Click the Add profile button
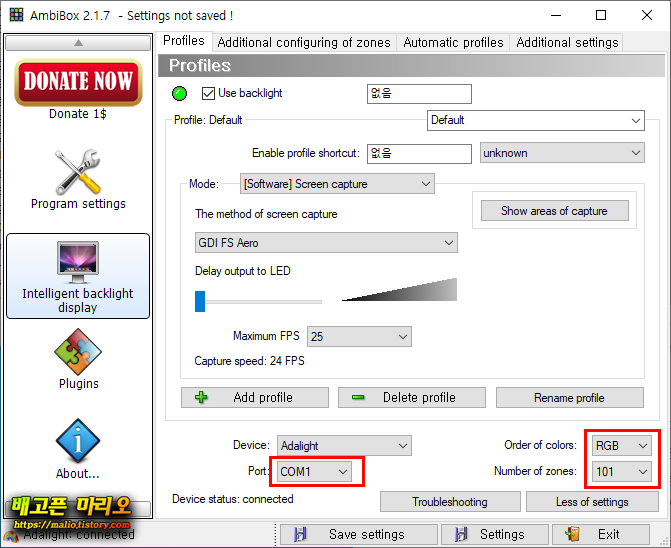The image size is (671, 548). pyautogui.click(x=255, y=397)
